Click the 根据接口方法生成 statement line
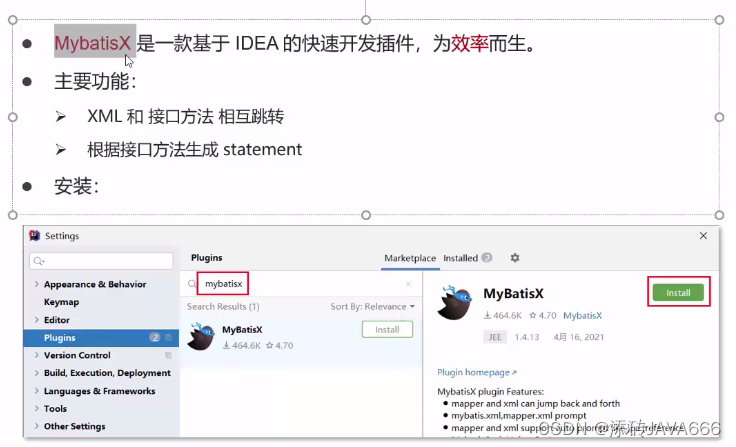736x447 pixels. [x=194, y=149]
